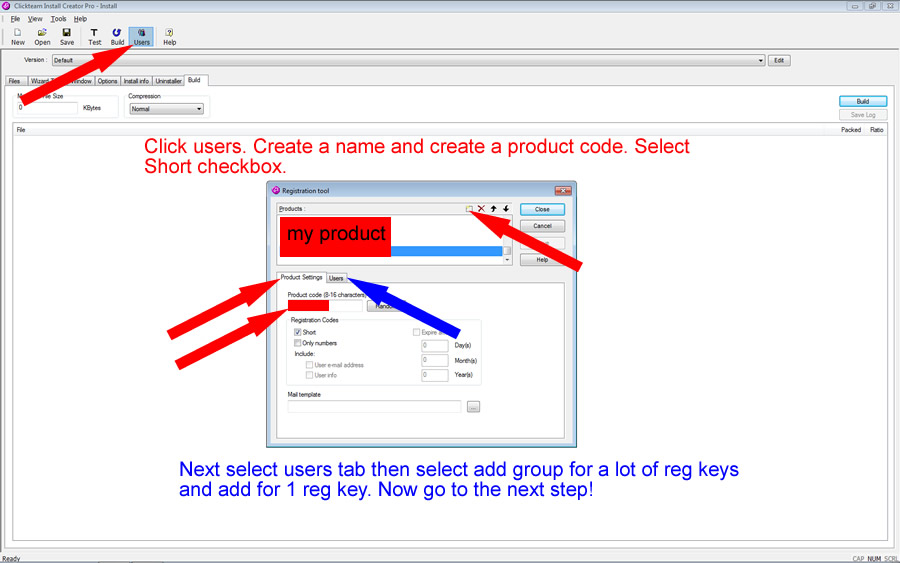The width and height of the screenshot is (900, 563).
Task: Open the Help toolbar icon
Action: coord(169,36)
